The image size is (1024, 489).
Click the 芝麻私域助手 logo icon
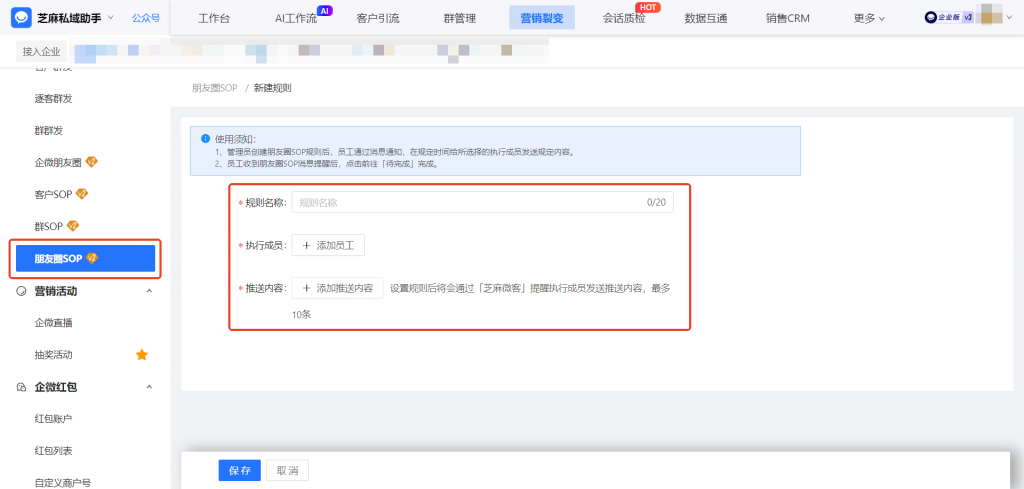22,18
